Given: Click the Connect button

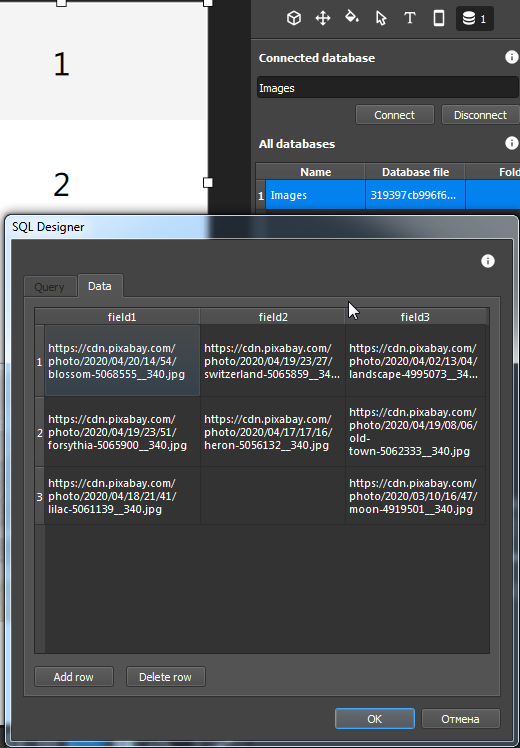Looking at the screenshot, I should pos(395,115).
